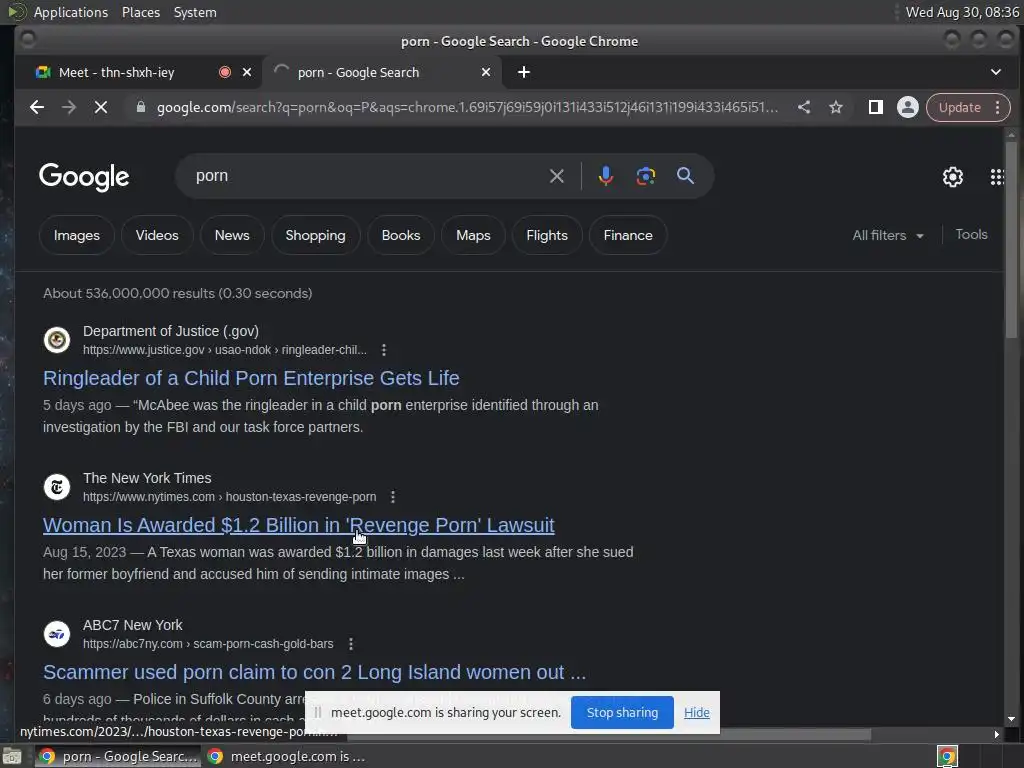
Task: Select the Maps filter
Action: (473, 235)
